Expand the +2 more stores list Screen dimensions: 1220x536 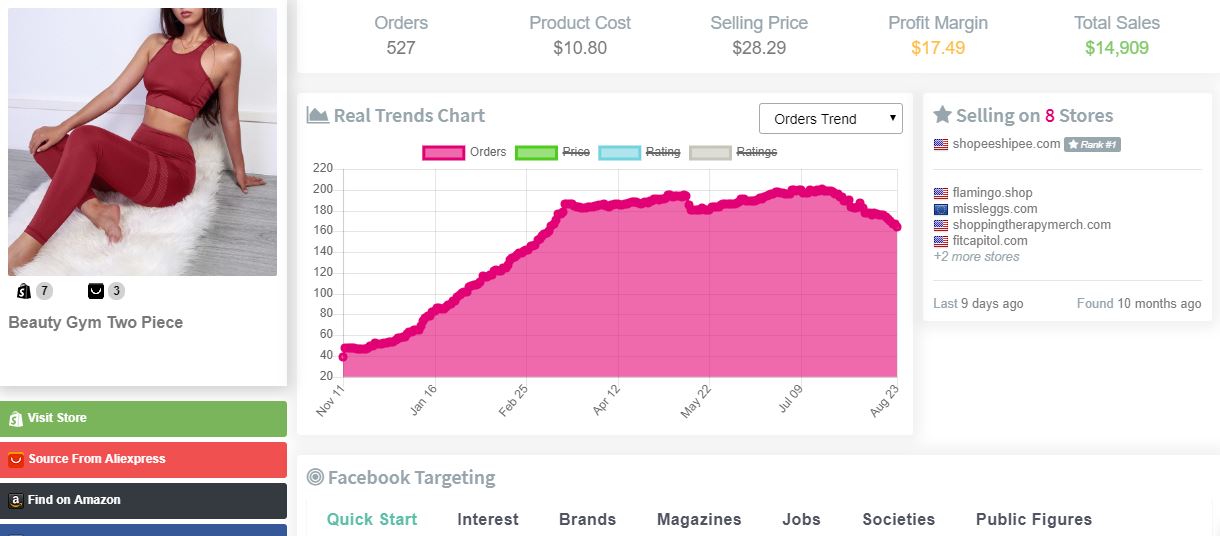point(976,257)
